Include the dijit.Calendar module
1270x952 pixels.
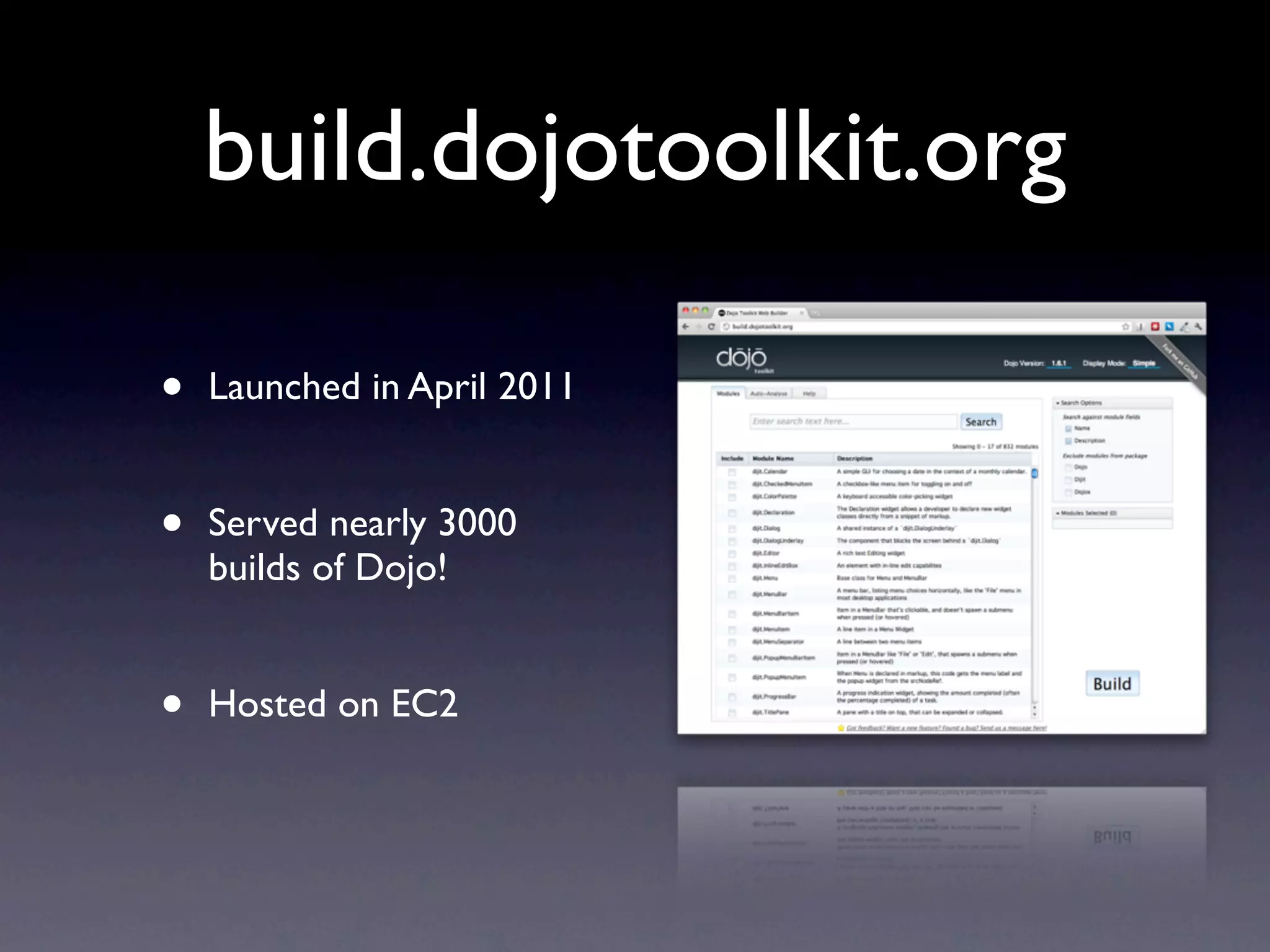(732, 472)
